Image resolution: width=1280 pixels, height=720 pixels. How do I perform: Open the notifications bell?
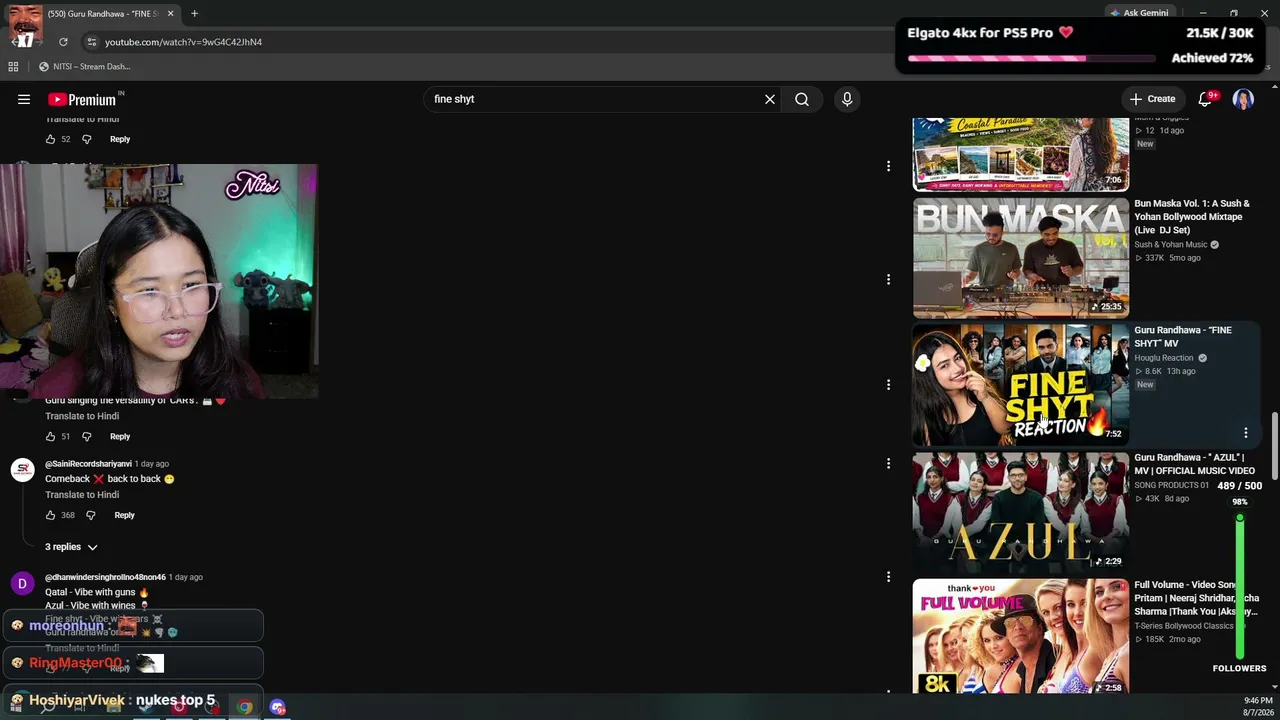coord(1205,99)
